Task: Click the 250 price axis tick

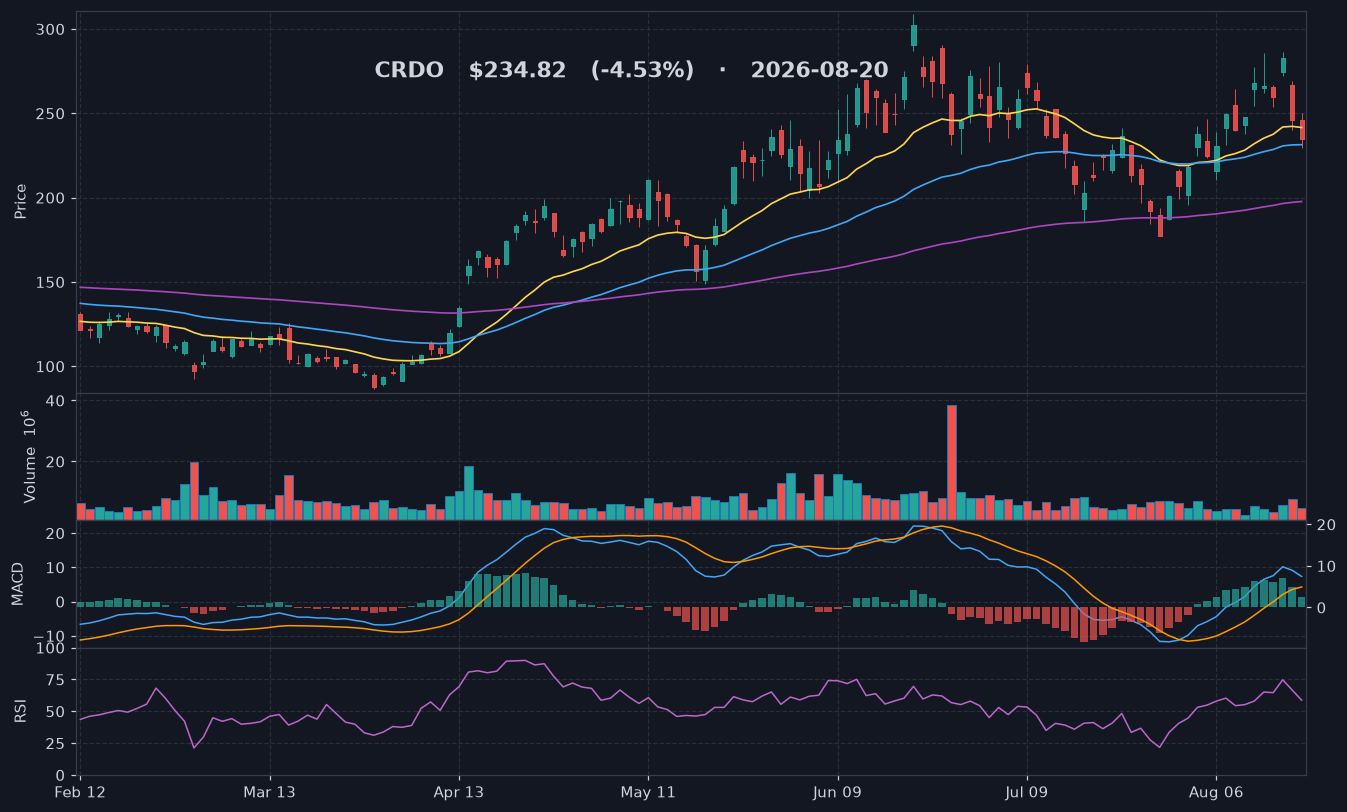Action: (x=52, y=114)
